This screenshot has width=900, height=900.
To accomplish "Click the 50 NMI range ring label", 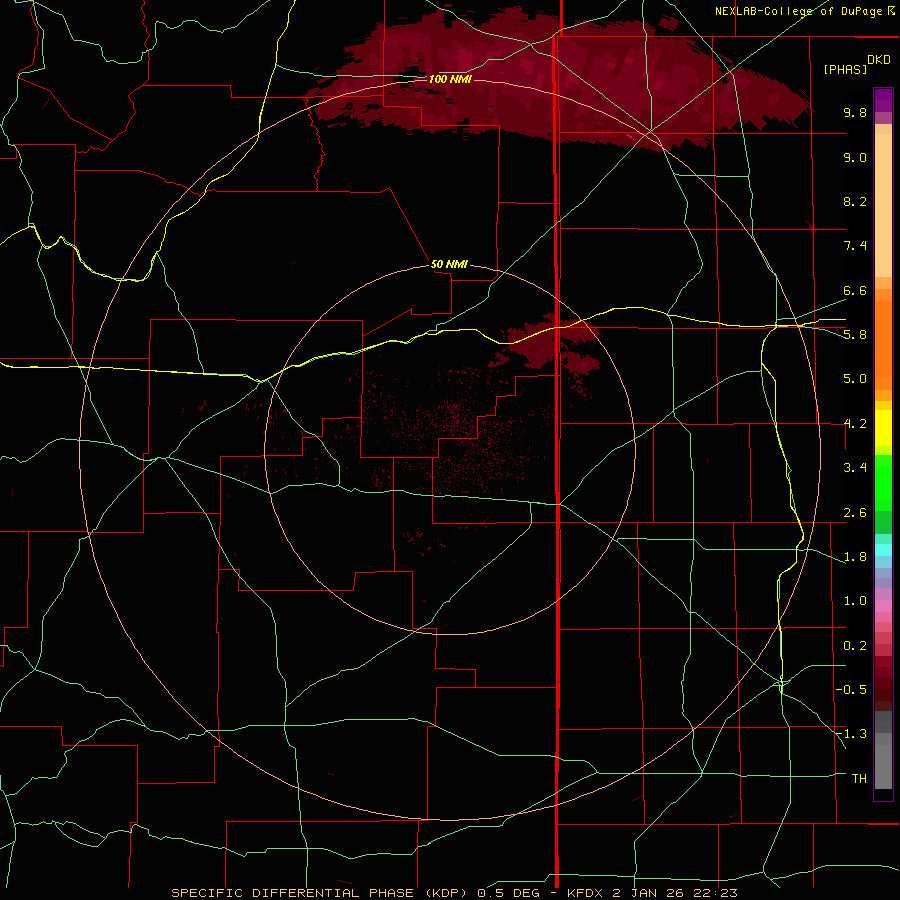I will (x=449, y=264).
